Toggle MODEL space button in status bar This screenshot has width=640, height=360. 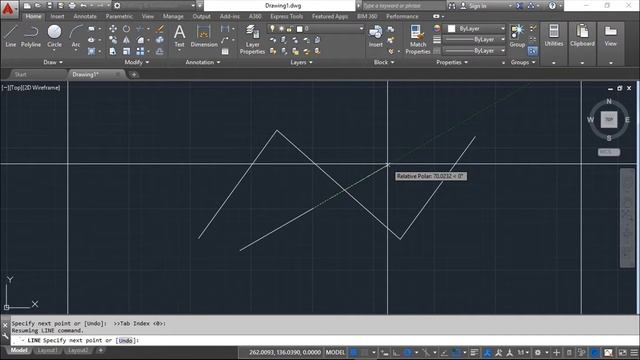tap(336, 352)
